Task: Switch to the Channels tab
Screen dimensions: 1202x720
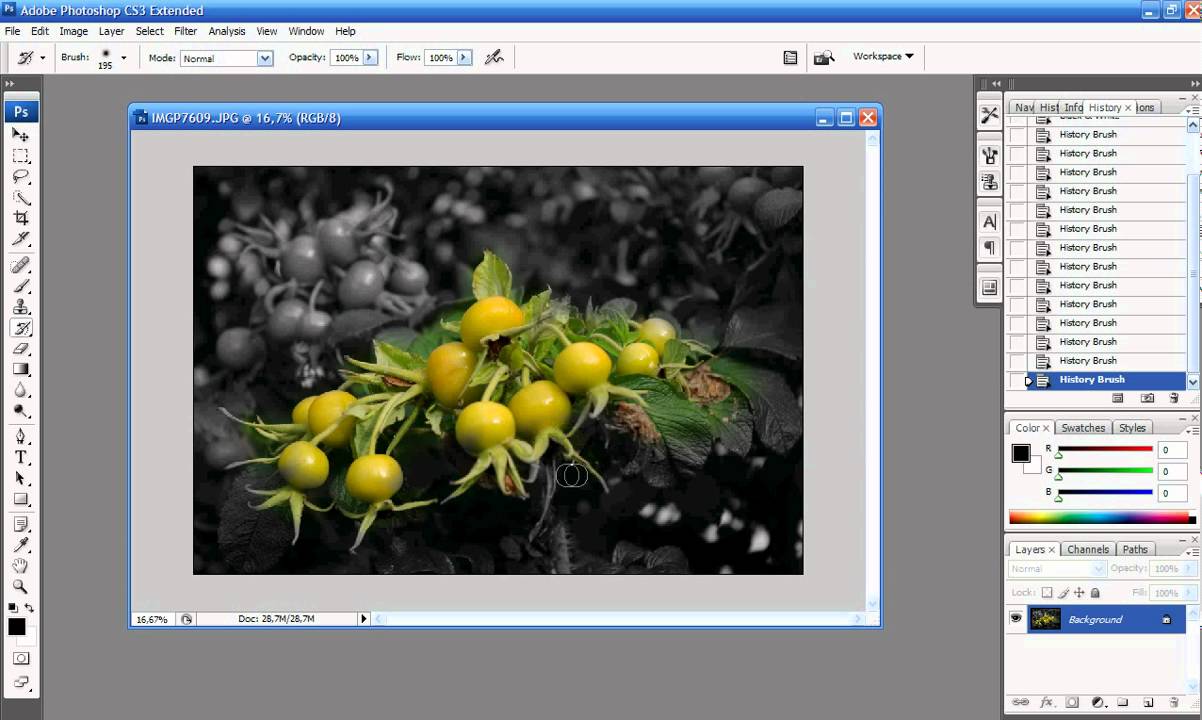Action: [1088, 549]
